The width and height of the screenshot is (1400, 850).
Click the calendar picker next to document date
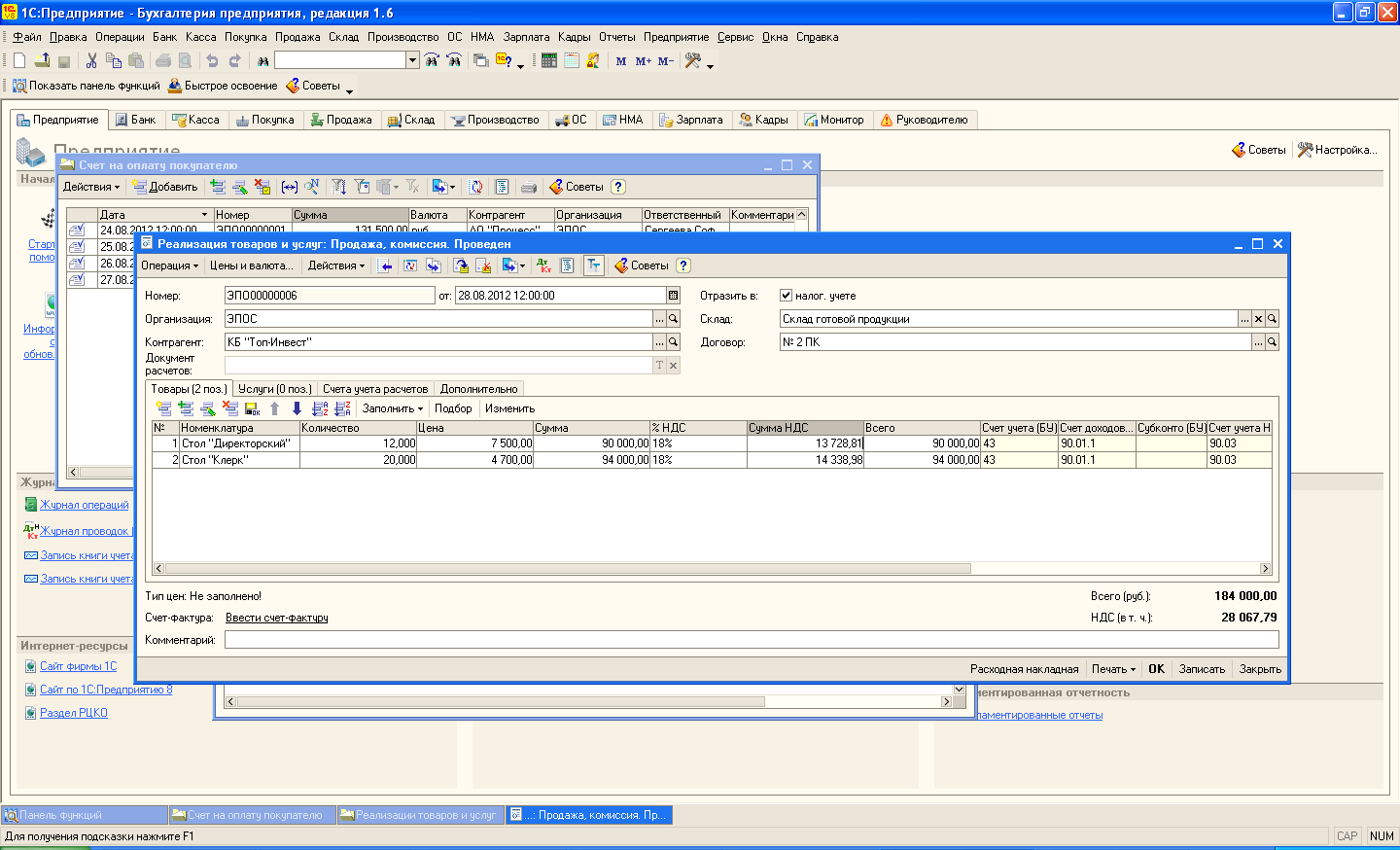coord(673,296)
